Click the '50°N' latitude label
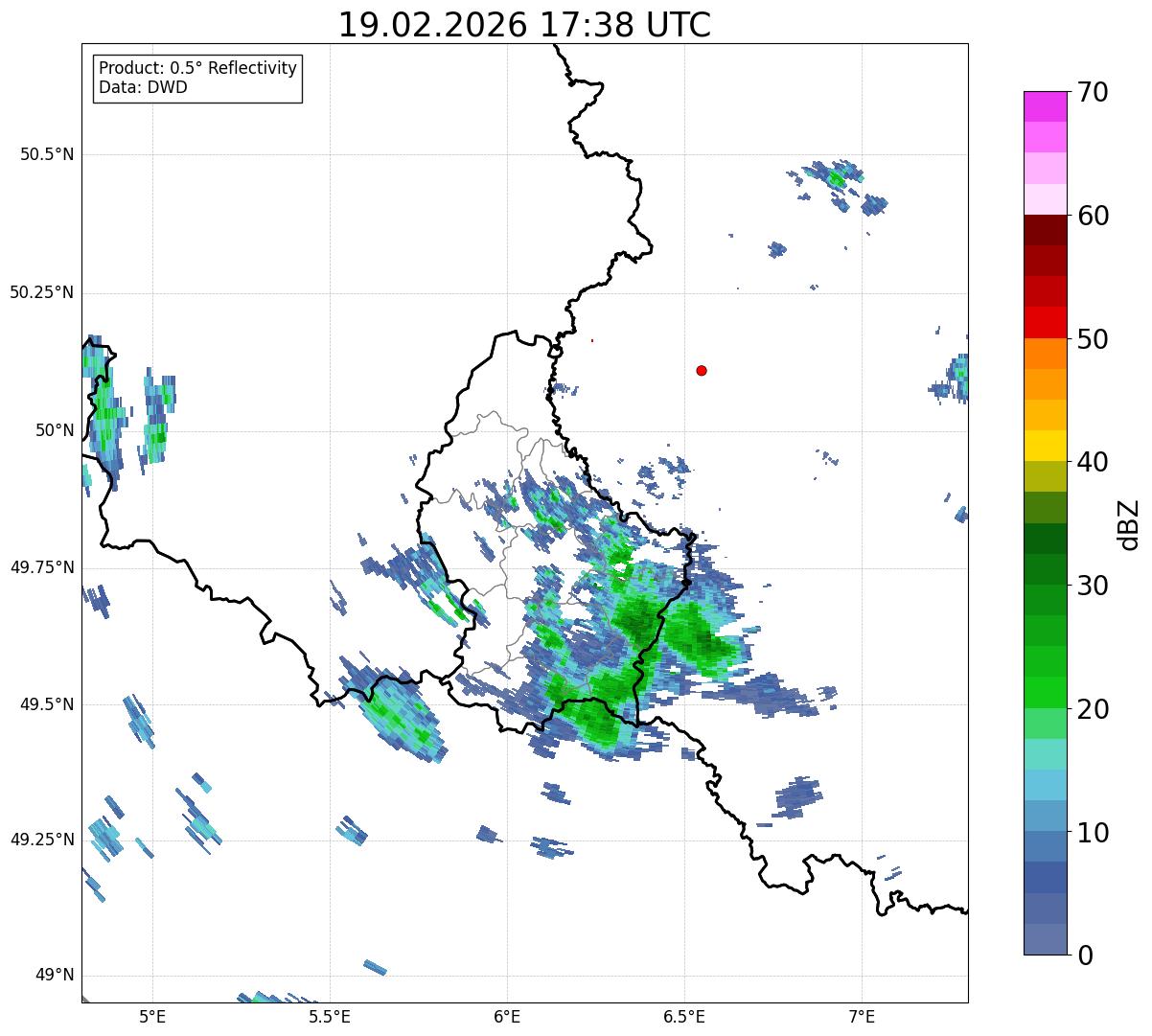 click(x=56, y=430)
